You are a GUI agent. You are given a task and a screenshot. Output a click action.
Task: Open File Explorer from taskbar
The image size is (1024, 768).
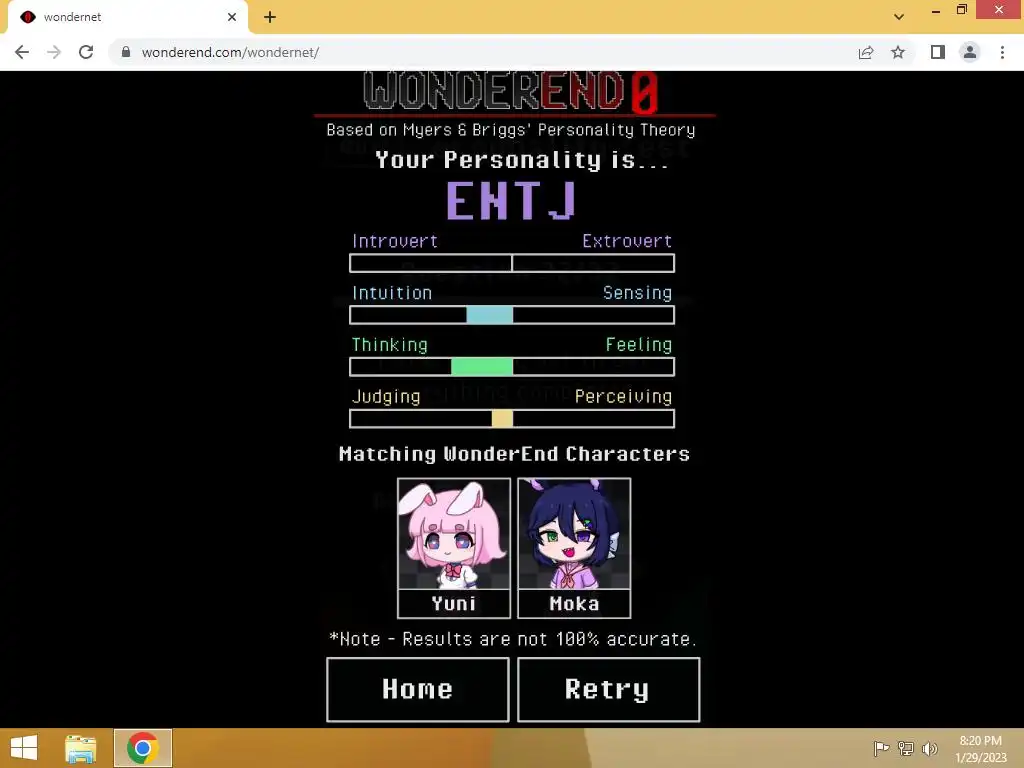[x=80, y=748]
